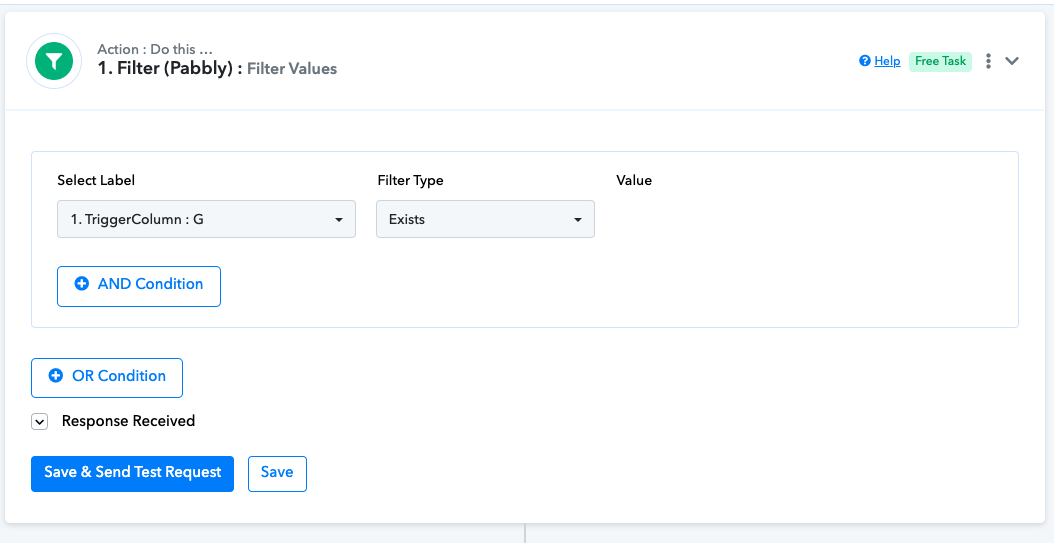Click the Free Task badge
The height and width of the screenshot is (543, 1054).
pyautogui.click(x=940, y=61)
